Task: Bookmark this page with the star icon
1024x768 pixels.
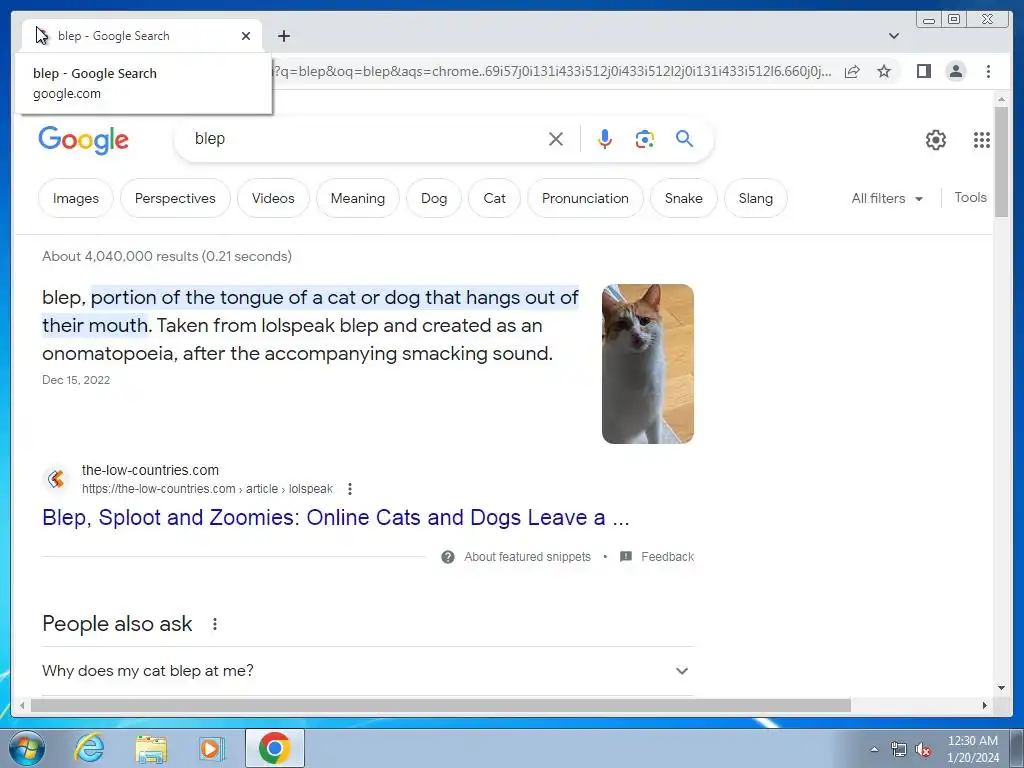Action: point(884,71)
